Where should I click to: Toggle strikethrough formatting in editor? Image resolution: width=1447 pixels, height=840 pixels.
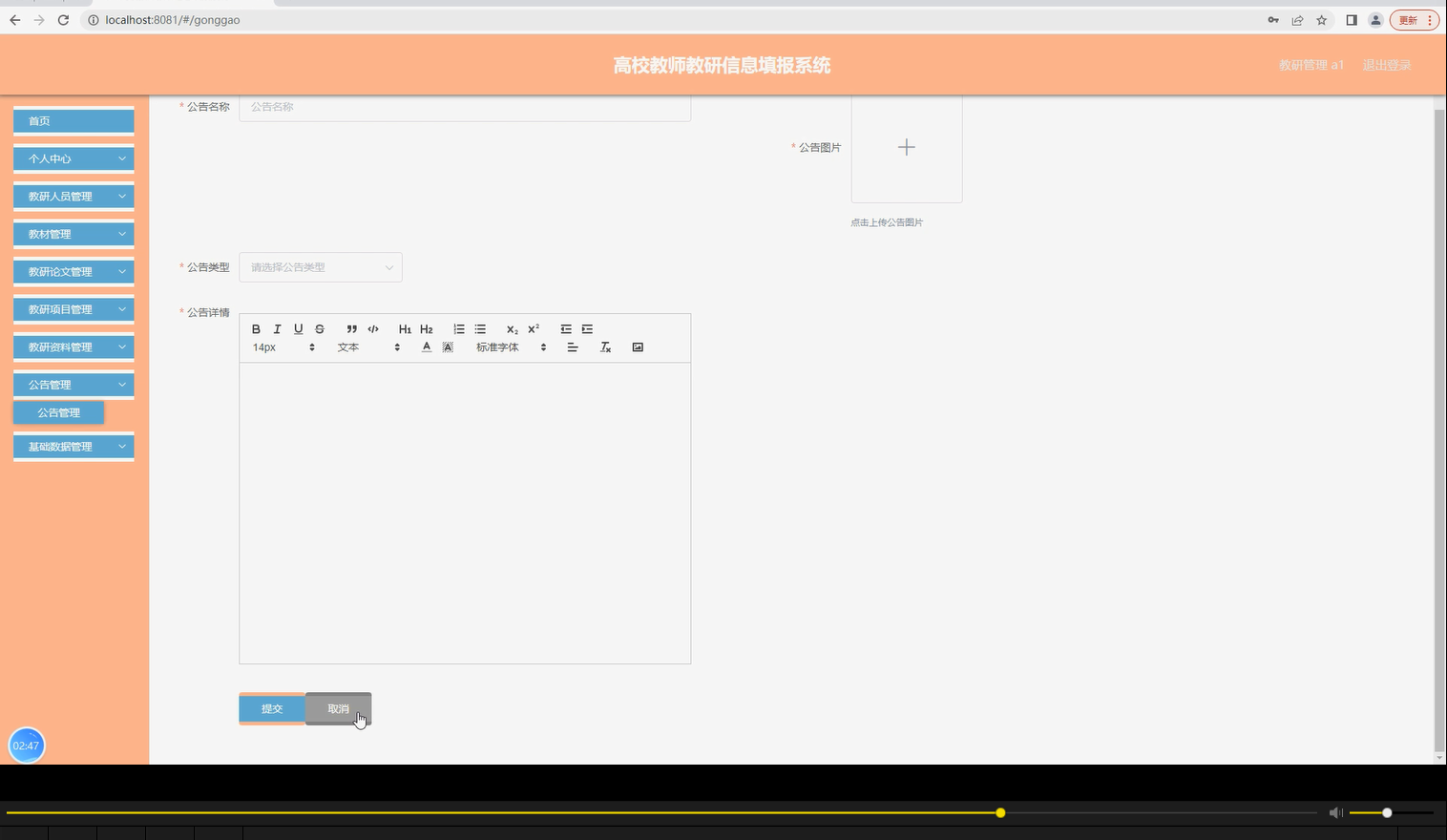click(x=320, y=329)
